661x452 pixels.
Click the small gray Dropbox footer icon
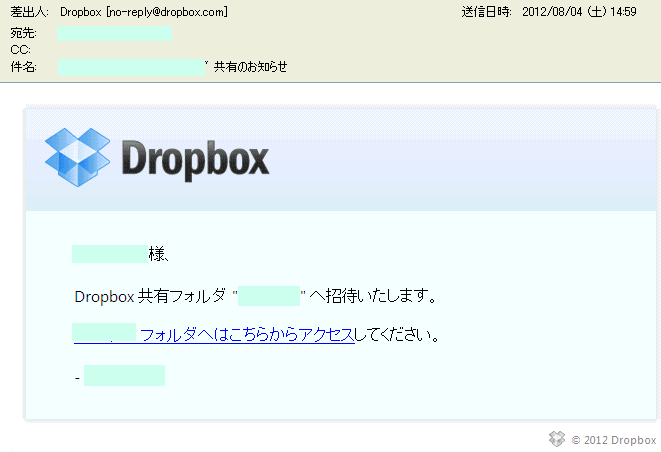[557, 439]
